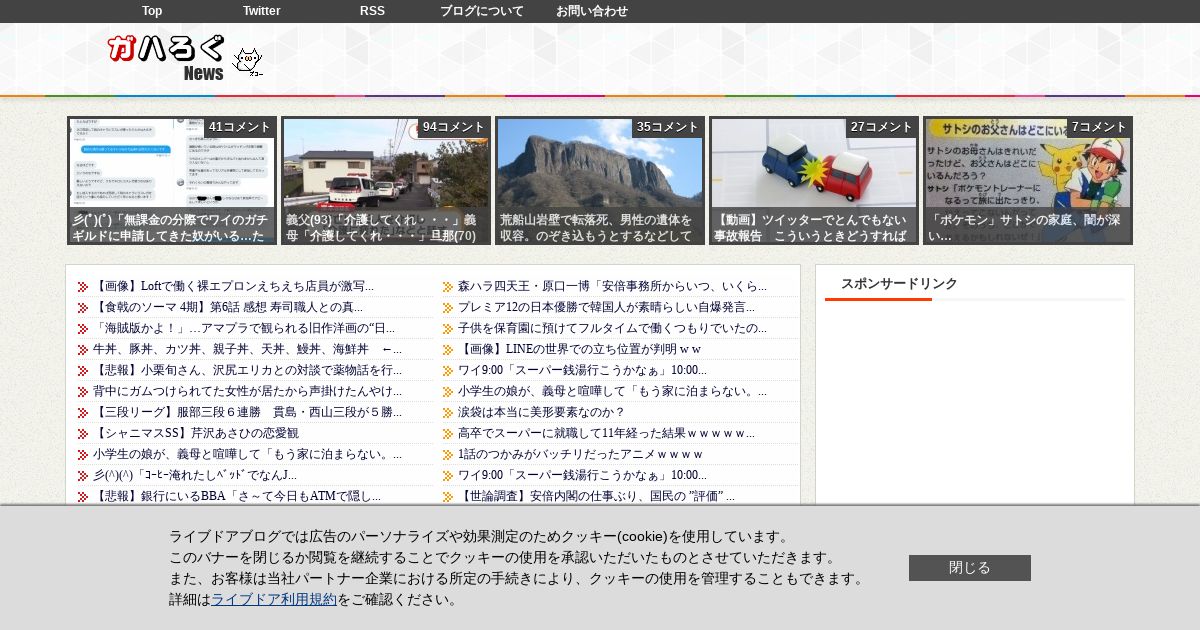Screen dimensions: 1200x630
Task: Open 「海賊版かよ！」アマプラ article link
Action: 244,328
